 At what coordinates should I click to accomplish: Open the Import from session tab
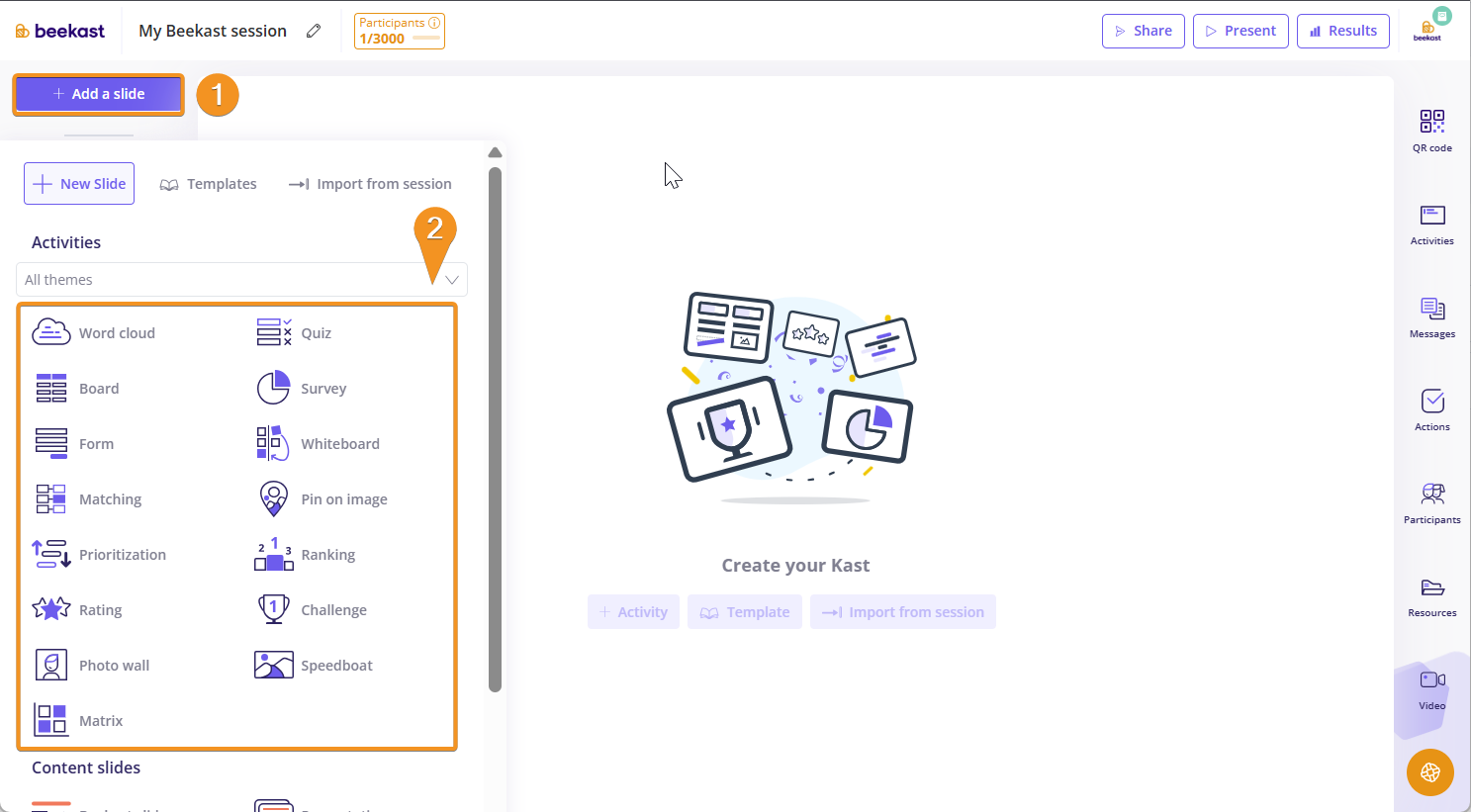[x=370, y=184]
